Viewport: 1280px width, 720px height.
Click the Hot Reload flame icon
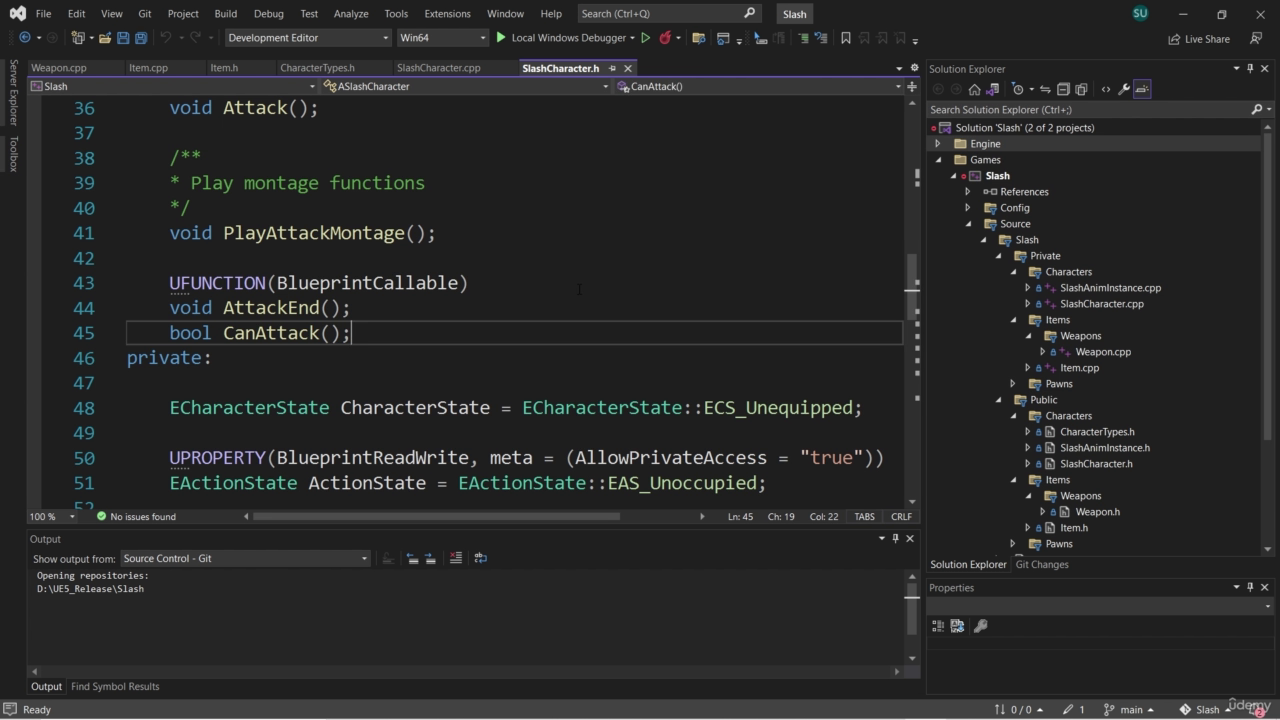[665, 38]
